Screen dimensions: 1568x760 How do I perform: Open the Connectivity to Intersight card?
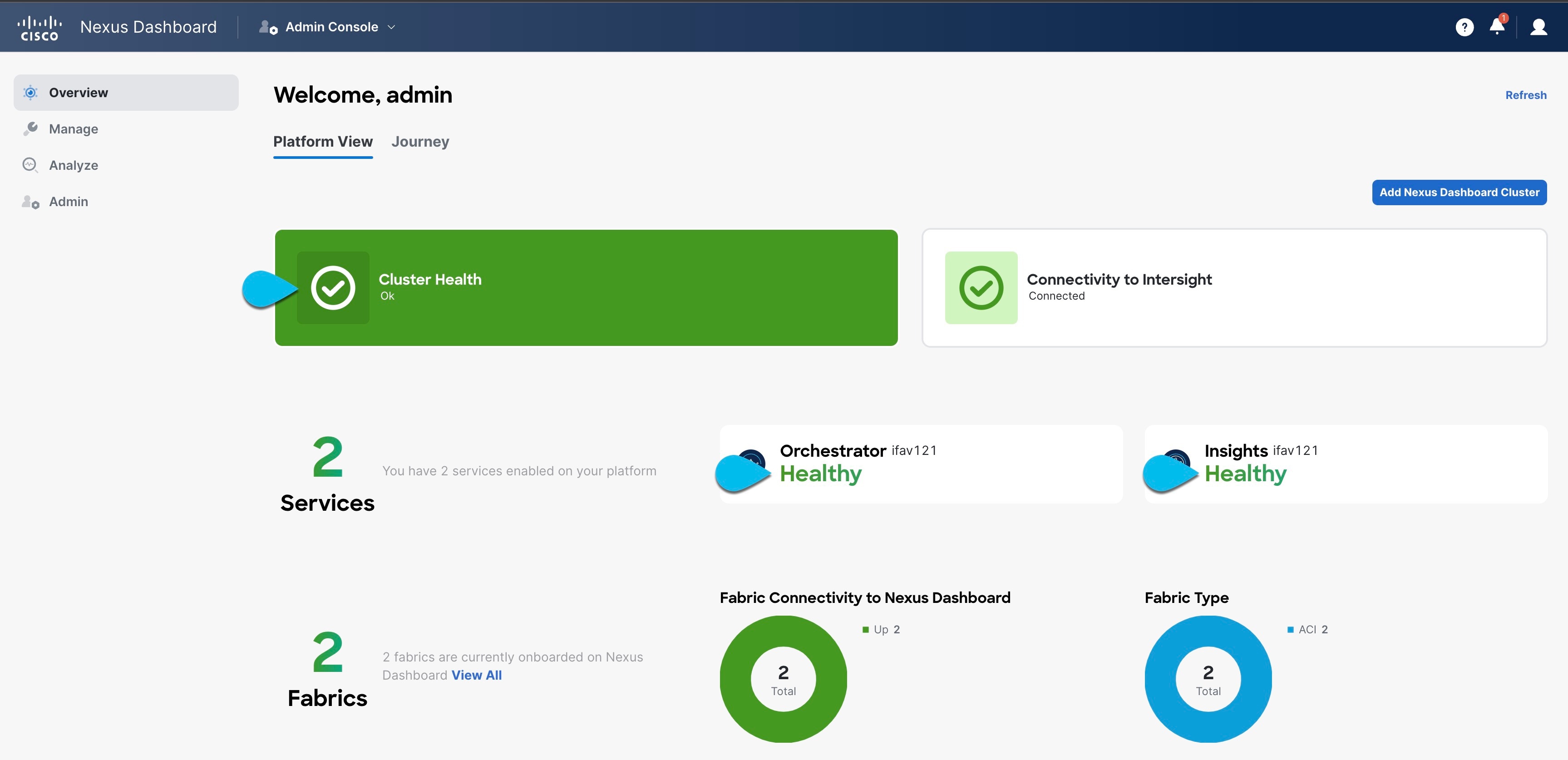1234,287
